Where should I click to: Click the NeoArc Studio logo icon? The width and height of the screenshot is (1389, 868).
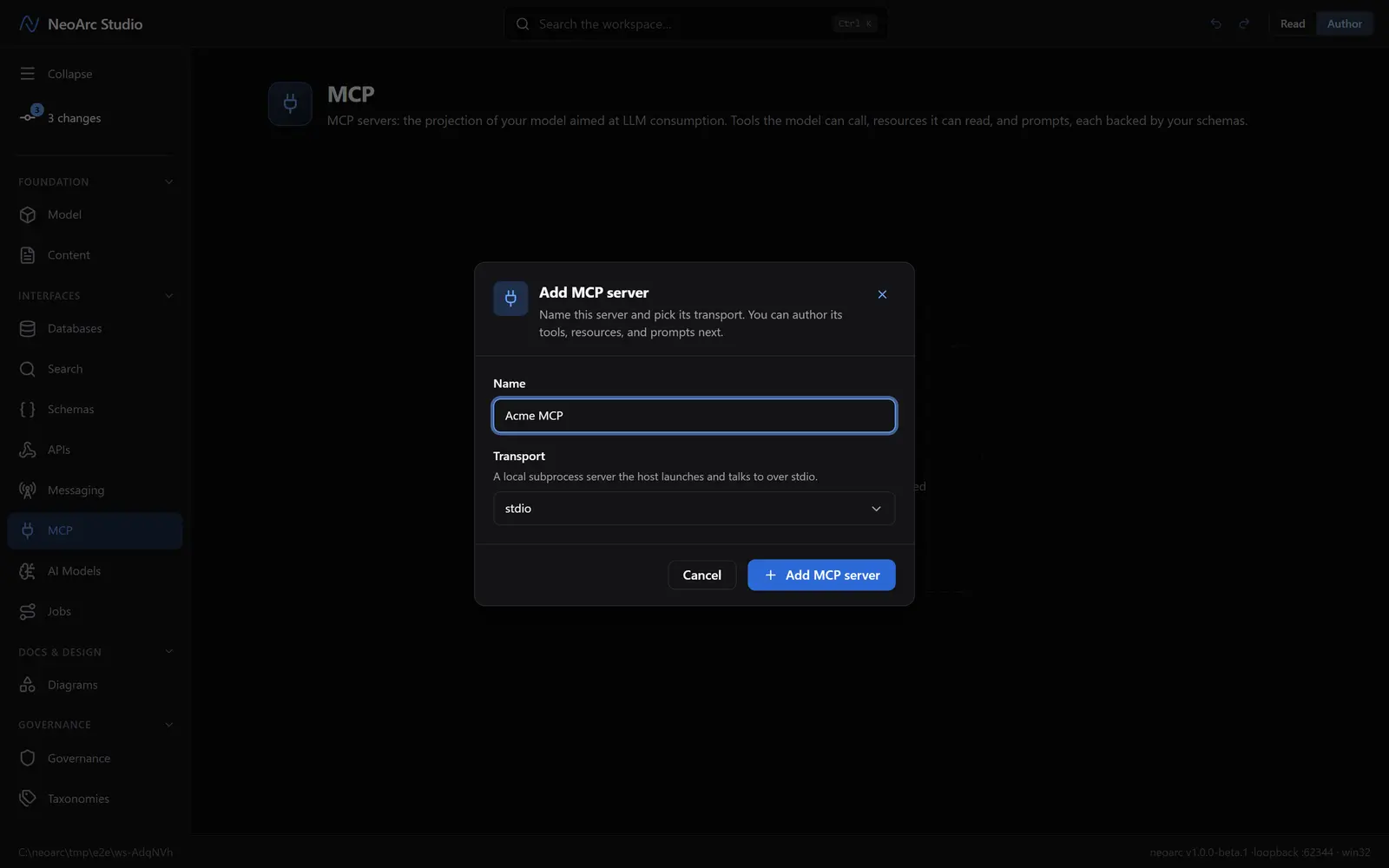coord(29,24)
